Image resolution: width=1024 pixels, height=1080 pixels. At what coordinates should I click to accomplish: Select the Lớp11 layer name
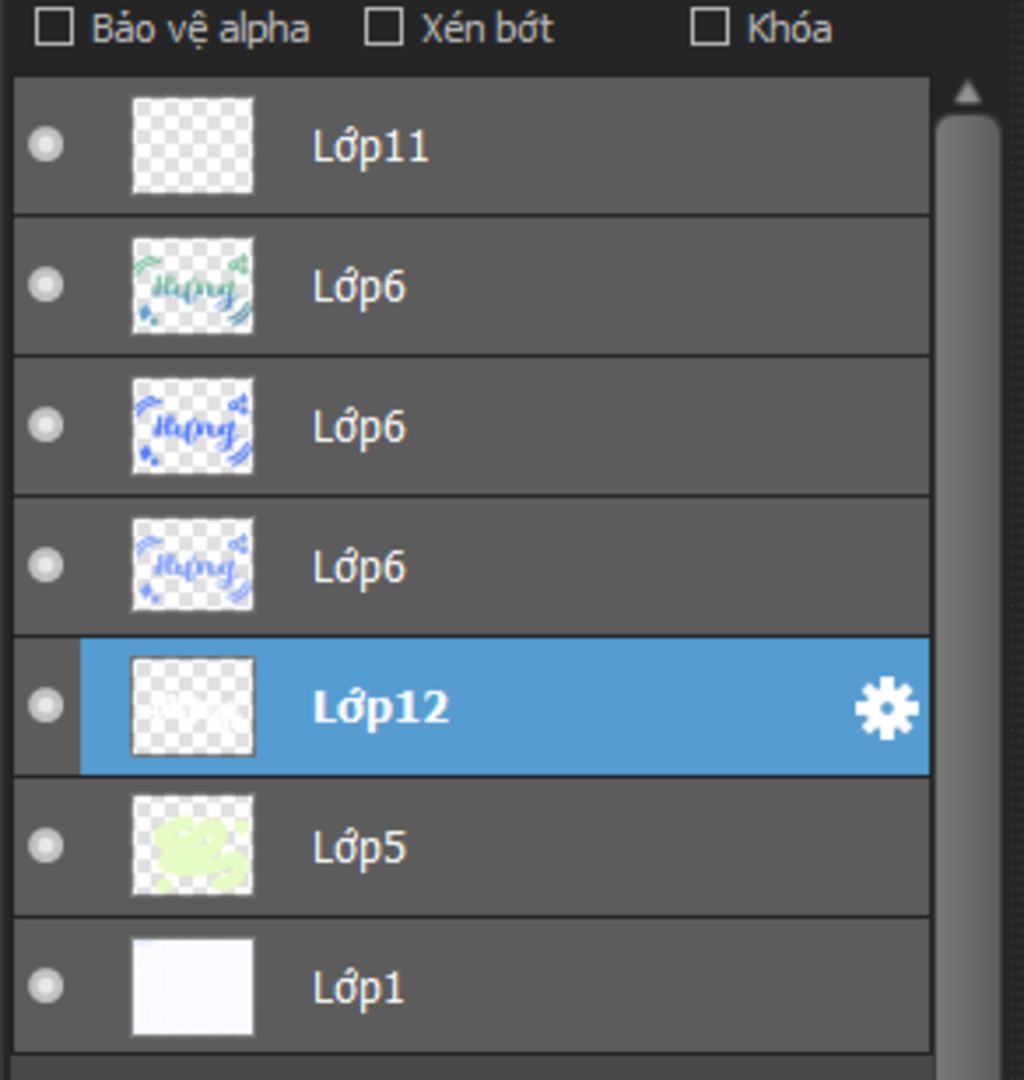pos(370,147)
